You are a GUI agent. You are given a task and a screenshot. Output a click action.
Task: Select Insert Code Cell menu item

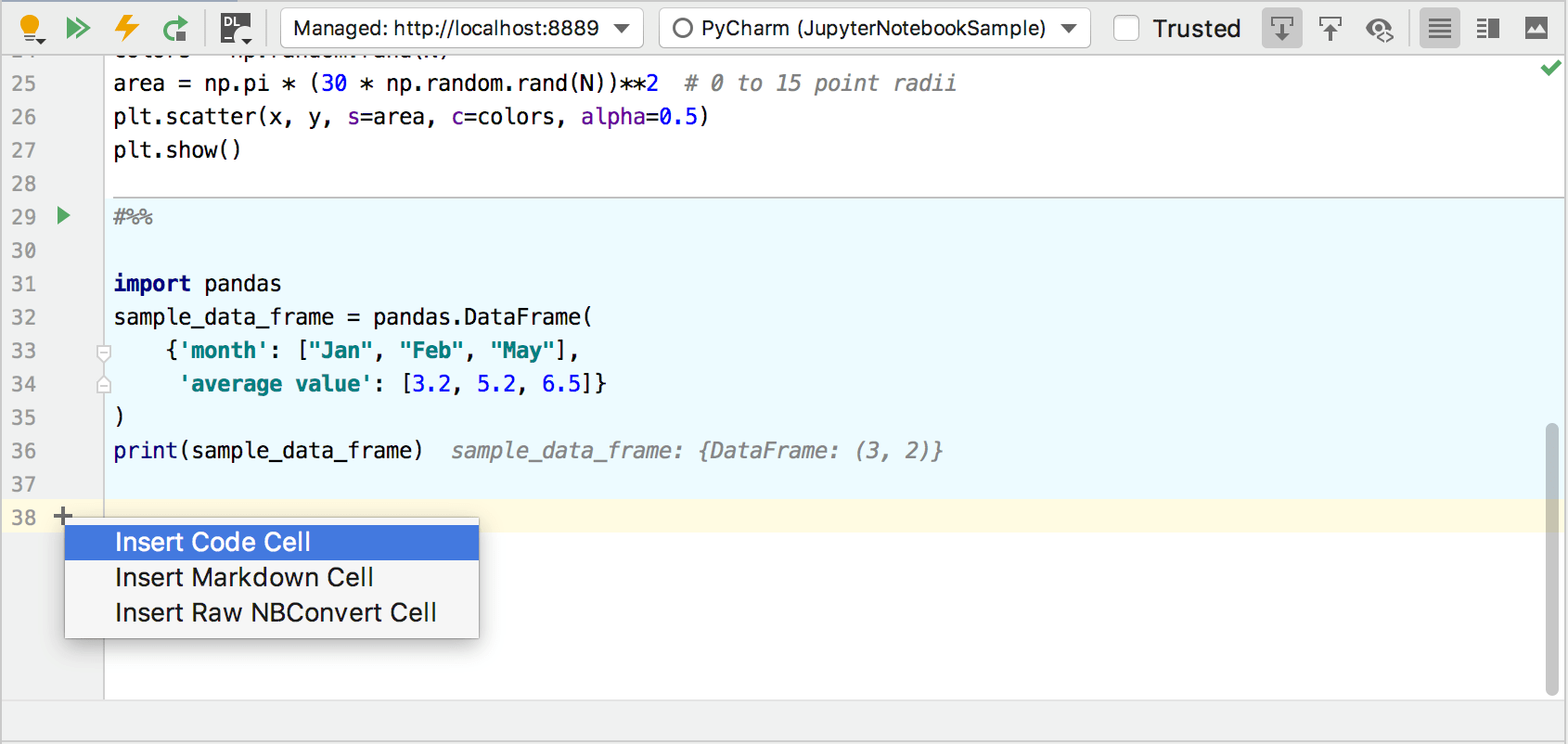(x=272, y=543)
